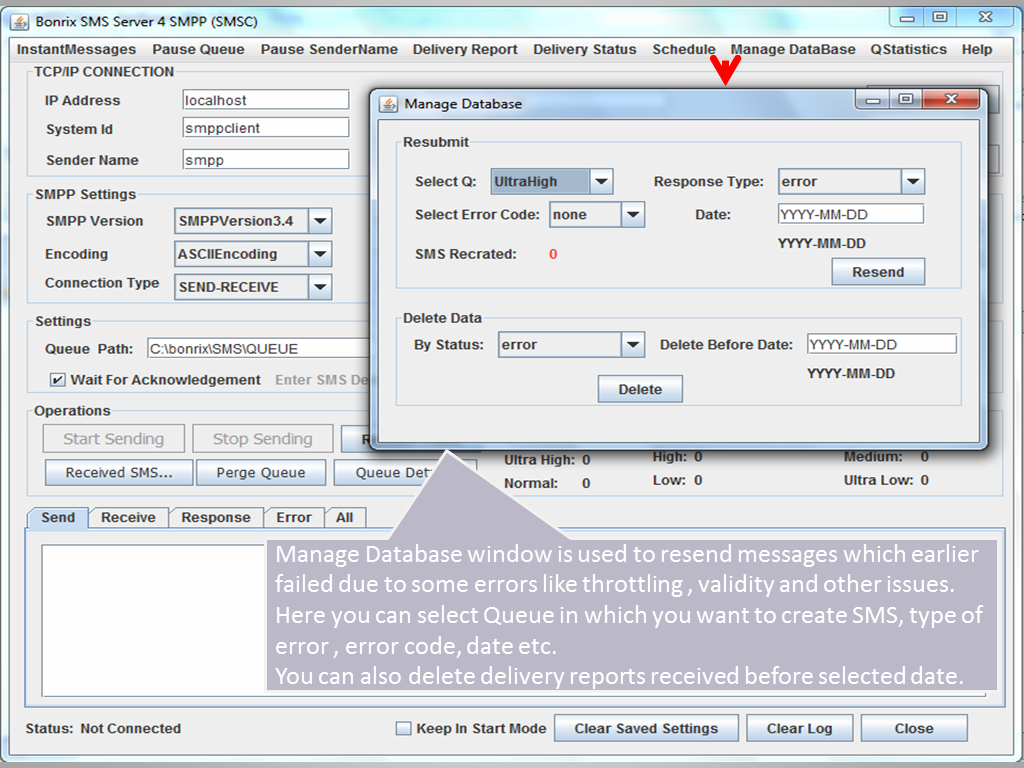Click the Start Sending button
The height and width of the screenshot is (768, 1024).
(x=114, y=439)
